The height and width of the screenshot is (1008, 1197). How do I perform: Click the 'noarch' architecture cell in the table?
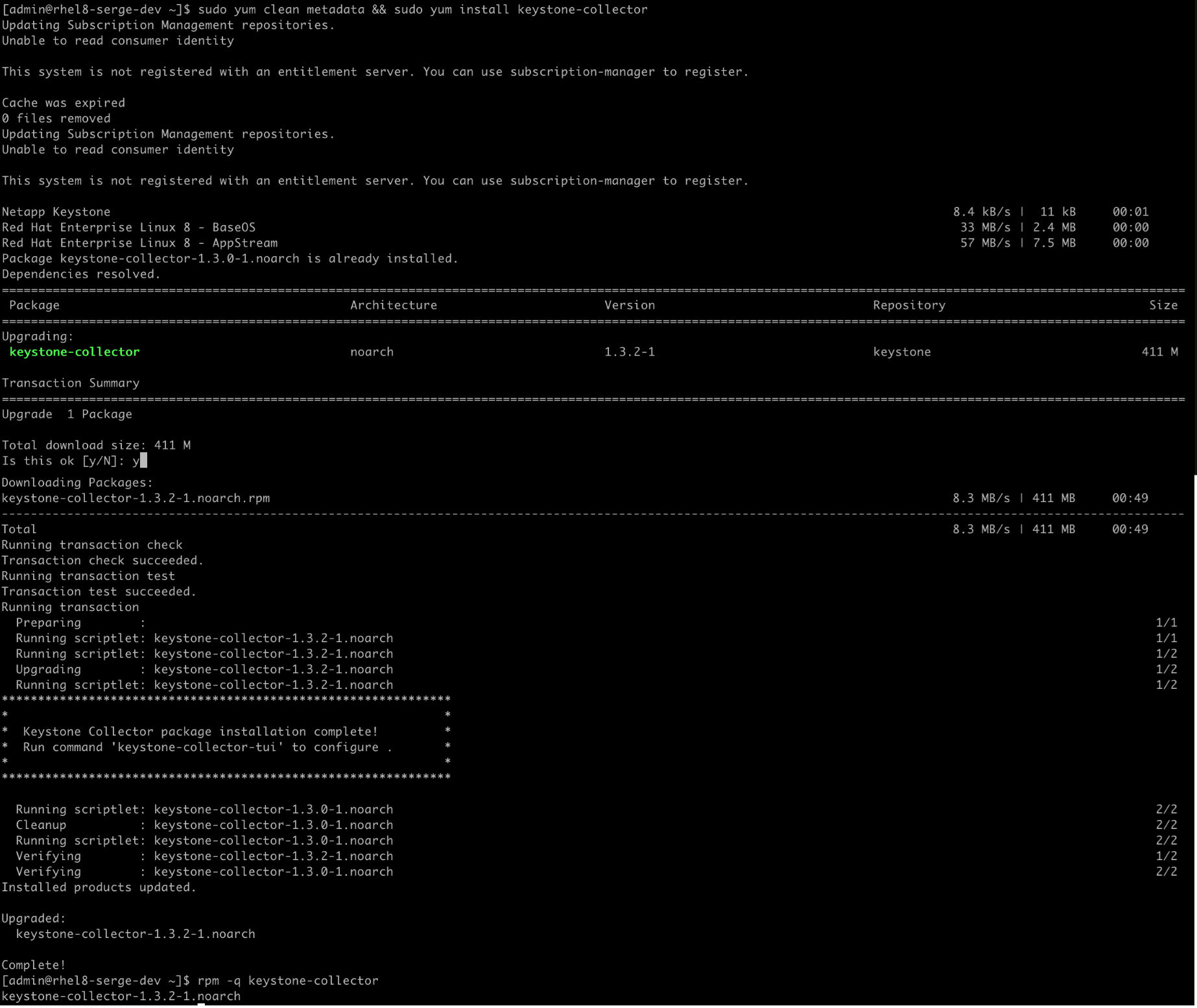pyautogui.click(x=372, y=352)
